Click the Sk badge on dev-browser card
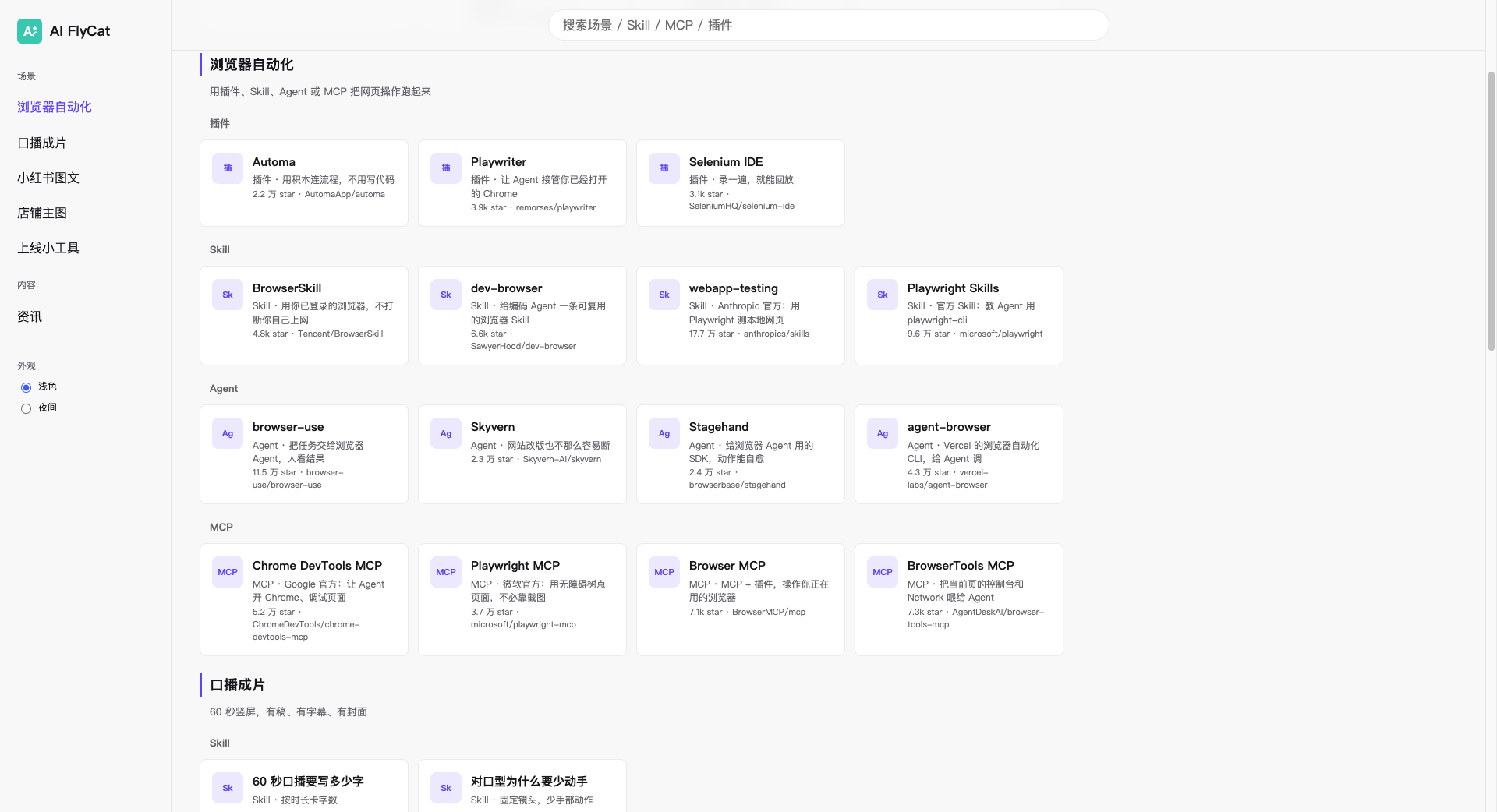The width and height of the screenshot is (1497, 812). [446, 295]
